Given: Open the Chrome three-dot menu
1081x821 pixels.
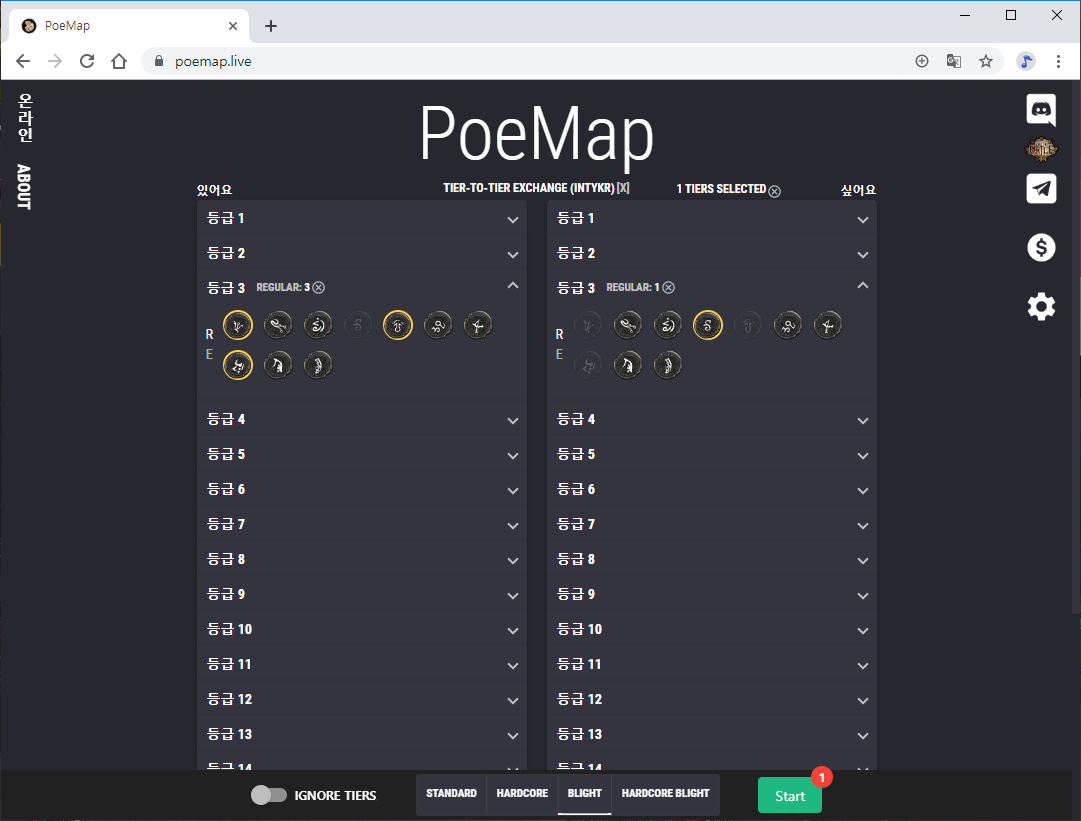Looking at the screenshot, I should [1058, 61].
